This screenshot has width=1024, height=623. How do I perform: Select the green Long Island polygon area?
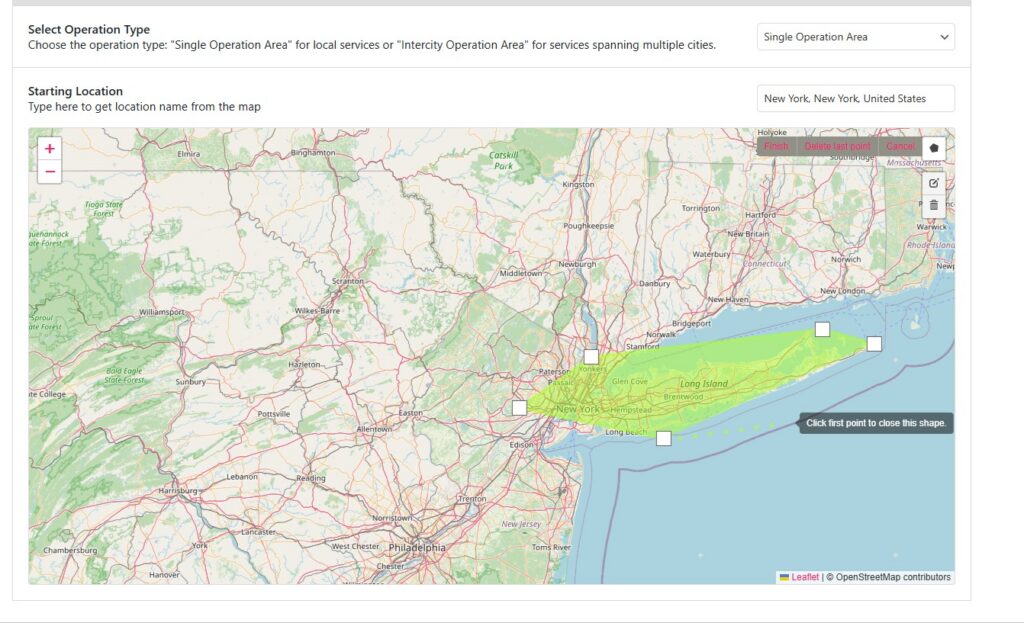tap(700, 385)
